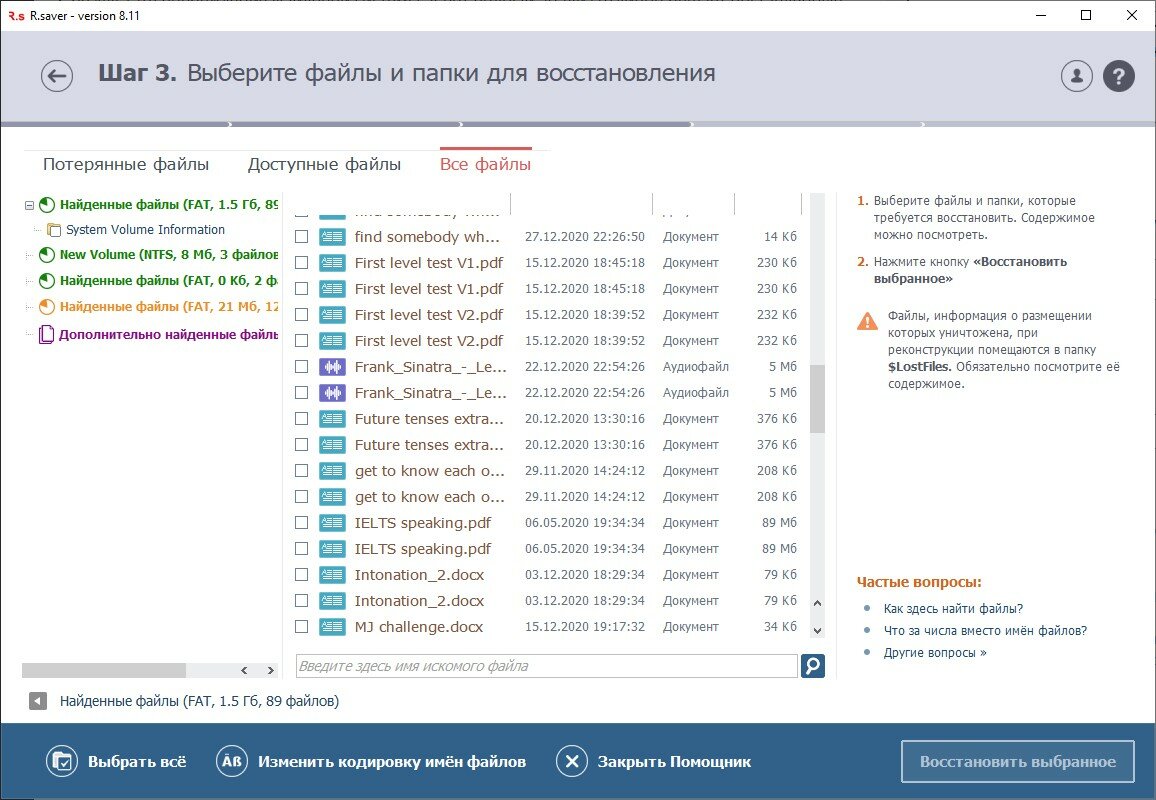
Task: Click the Частые вопросы: heading
Action: [x=919, y=582]
